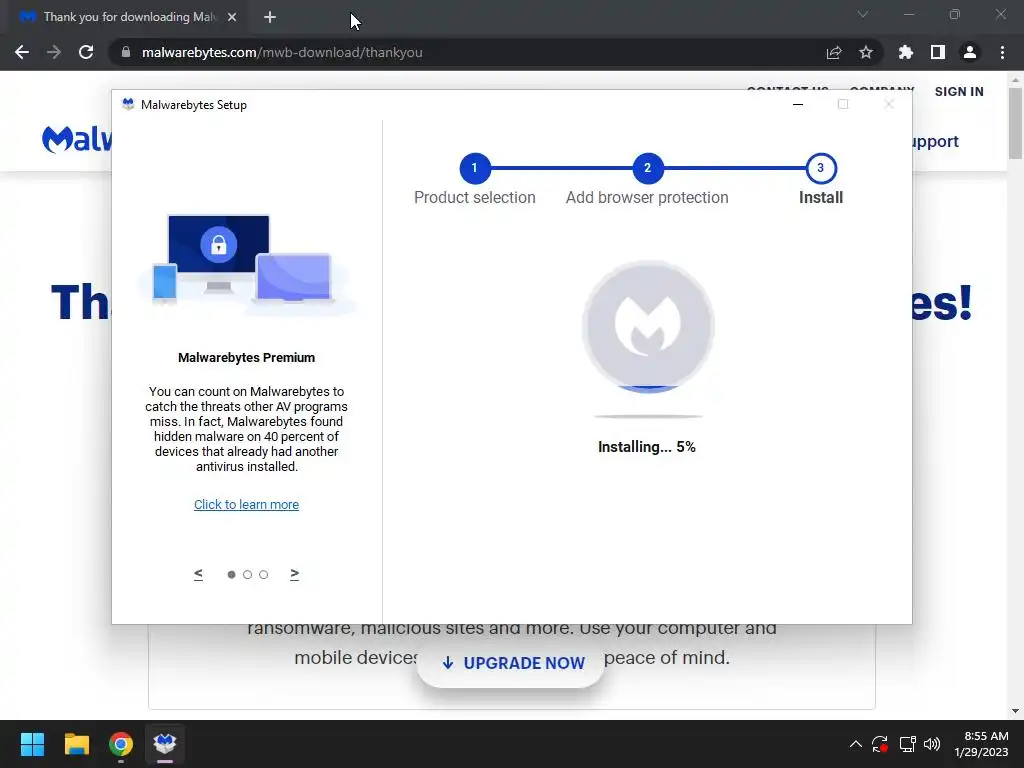Image resolution: width=1024 pixels, height=768 pixels.
Task: Share this page with the share icon
Action: coord(833,52)
